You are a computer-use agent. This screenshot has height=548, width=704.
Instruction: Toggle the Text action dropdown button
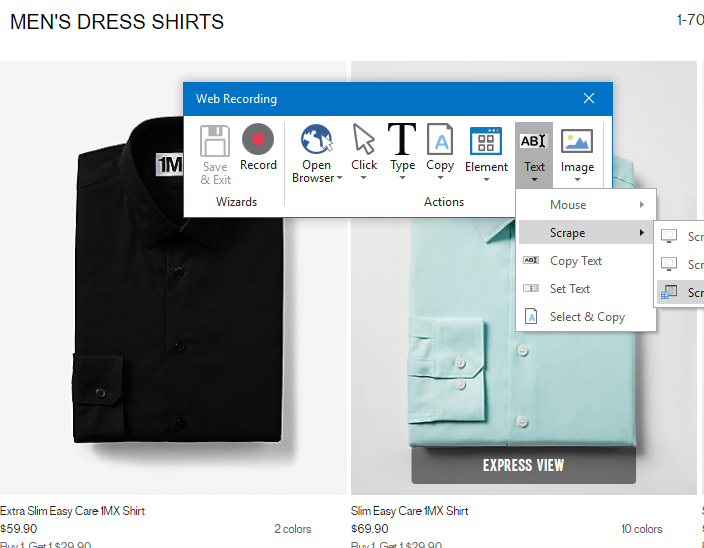(534, 155)
